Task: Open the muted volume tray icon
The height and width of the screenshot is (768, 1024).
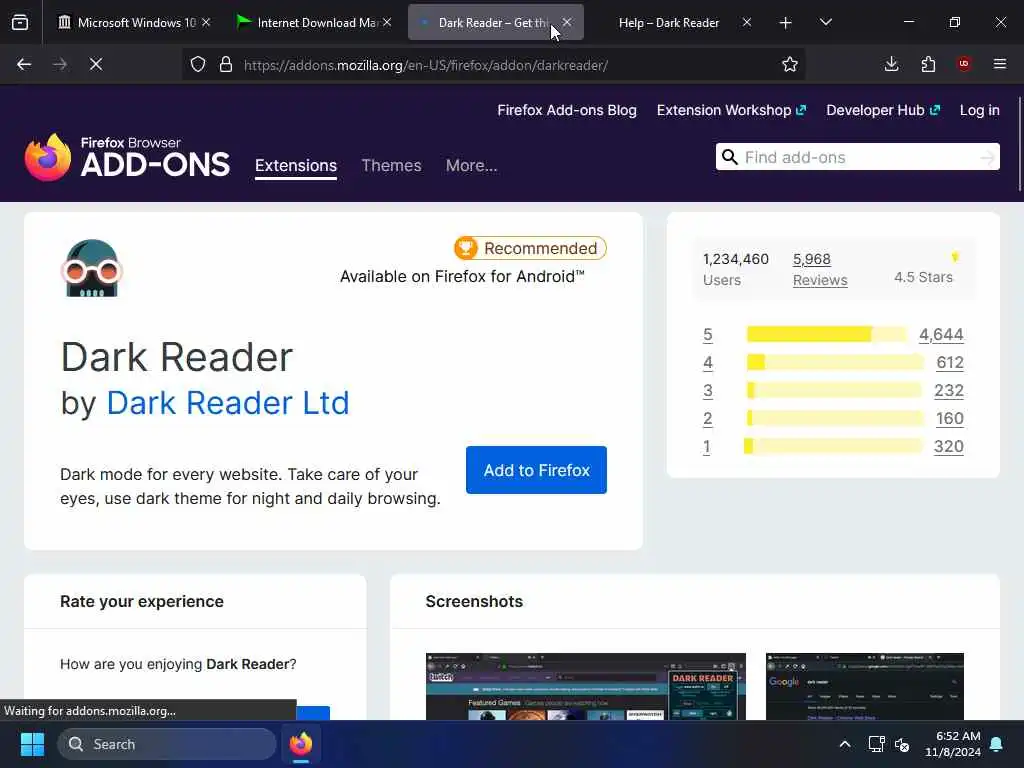Action: 903,744
